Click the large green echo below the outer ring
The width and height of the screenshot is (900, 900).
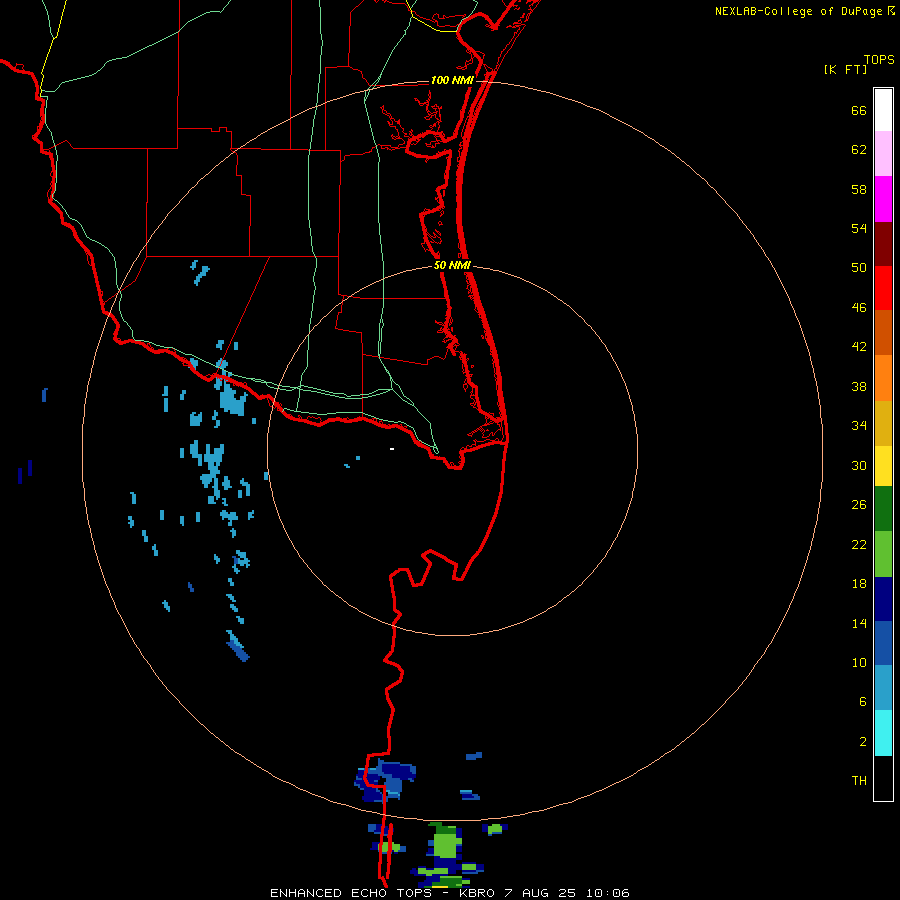pyautogui.click(x=445, y=844)
